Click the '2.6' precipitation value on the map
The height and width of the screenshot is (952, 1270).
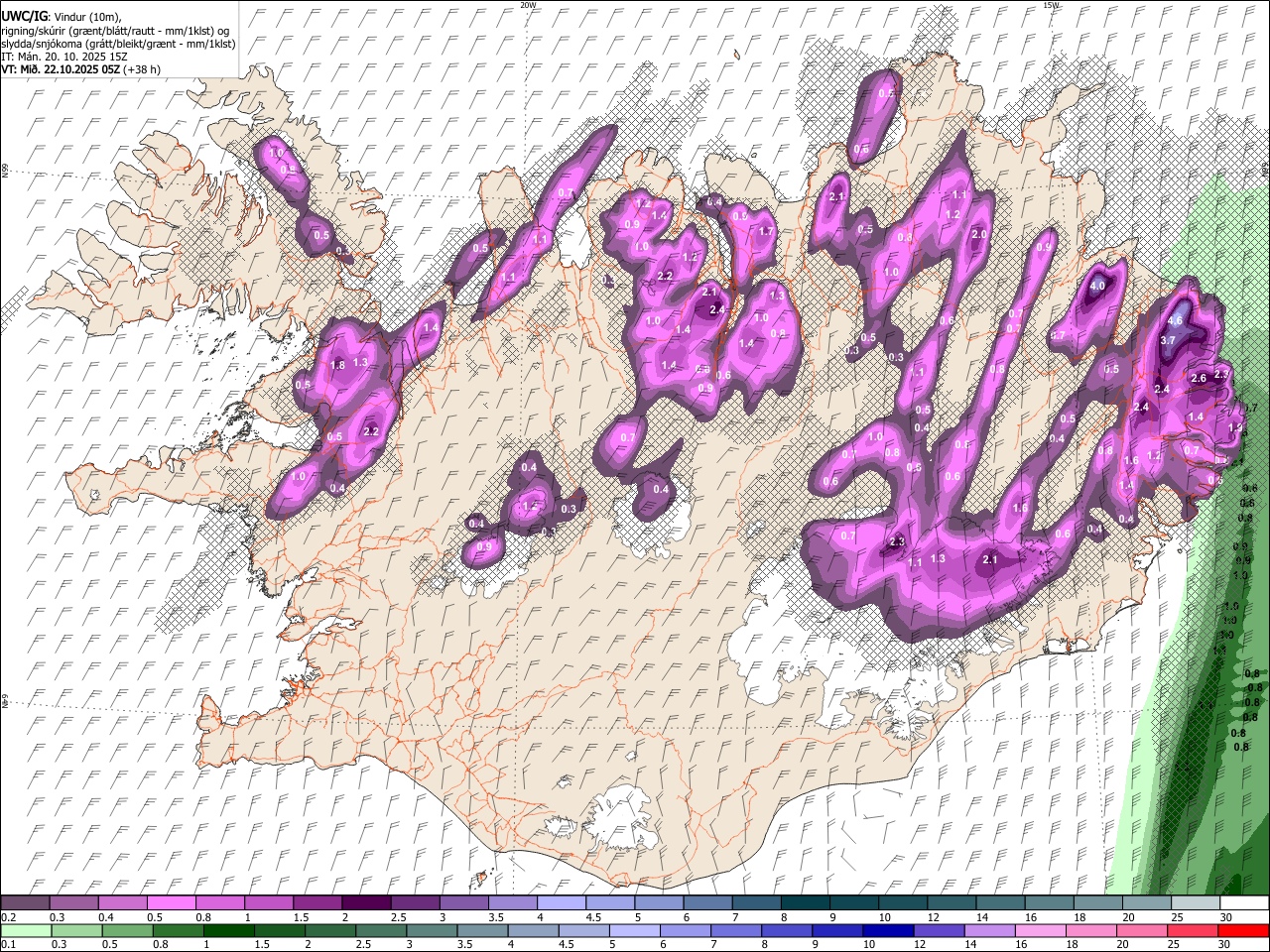coord(1198,378)
